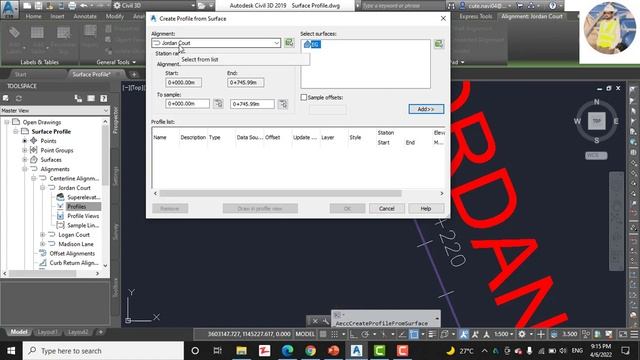Open PowerPoint from the taskbar

pyautogui.click(x=333, y=351)
